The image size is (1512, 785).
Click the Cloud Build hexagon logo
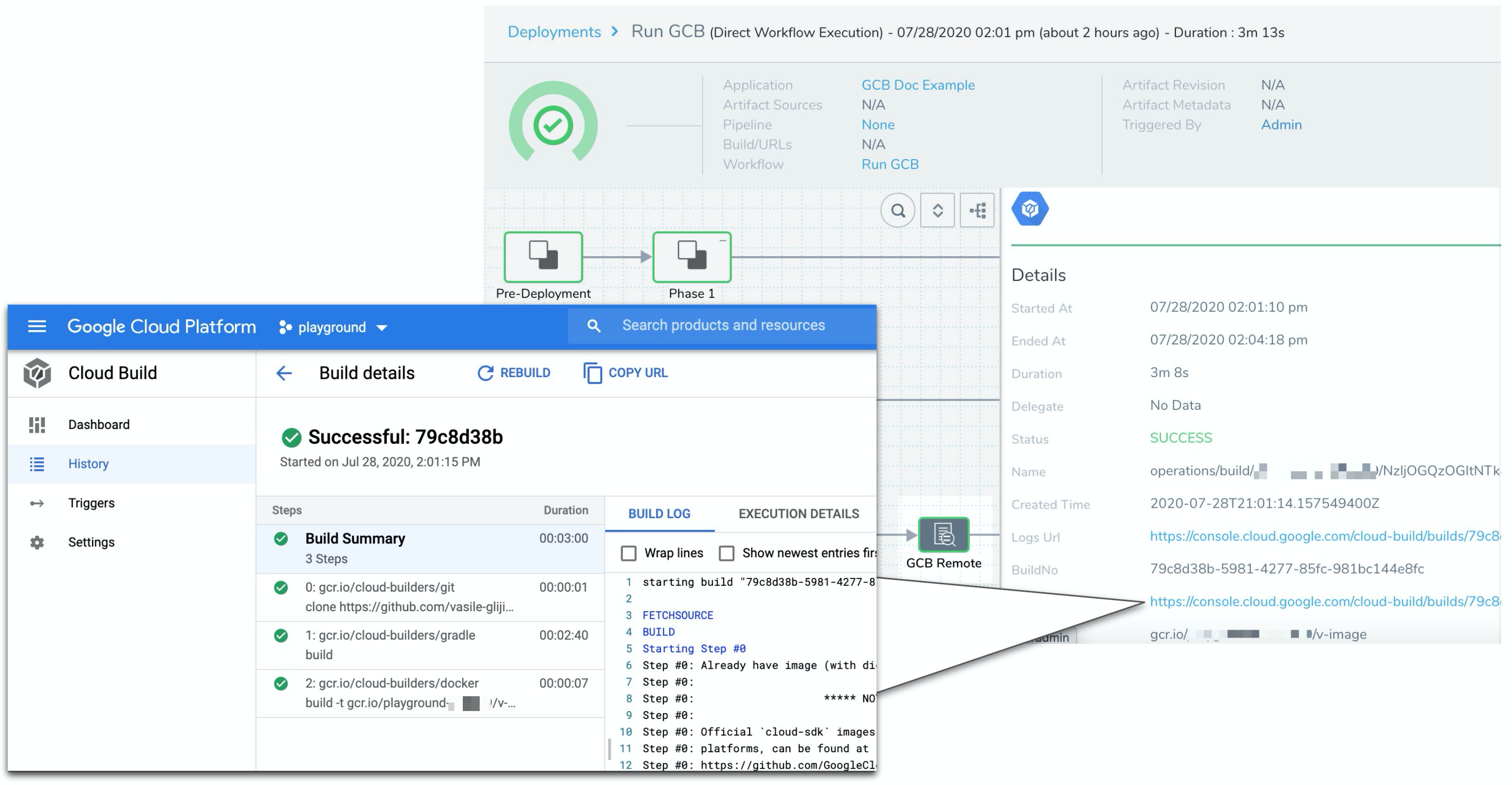pyautogui.click(x=37, y=373)
